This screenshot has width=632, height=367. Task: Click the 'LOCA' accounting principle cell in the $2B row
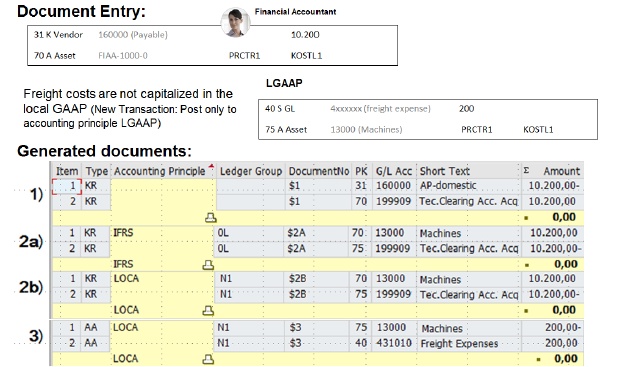[x=126, y=279]
